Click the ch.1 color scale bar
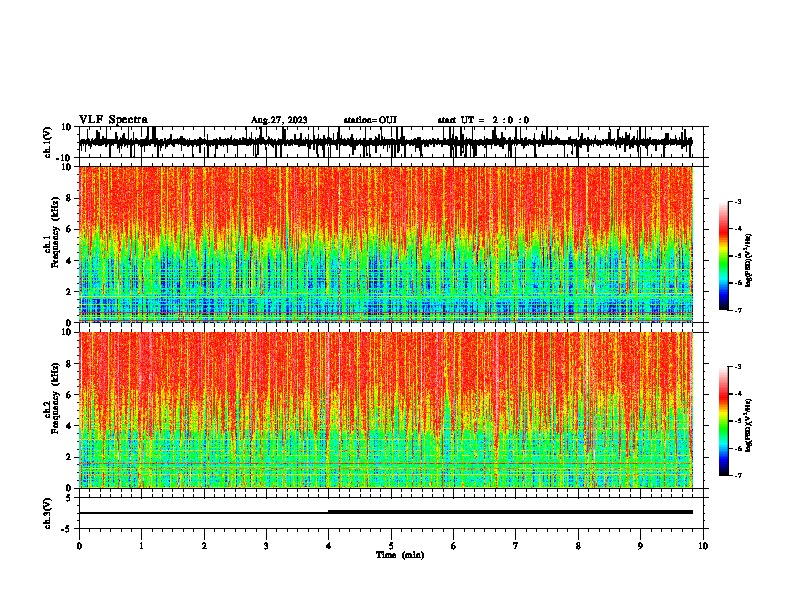The image size is (792, 612). point(724,256)
